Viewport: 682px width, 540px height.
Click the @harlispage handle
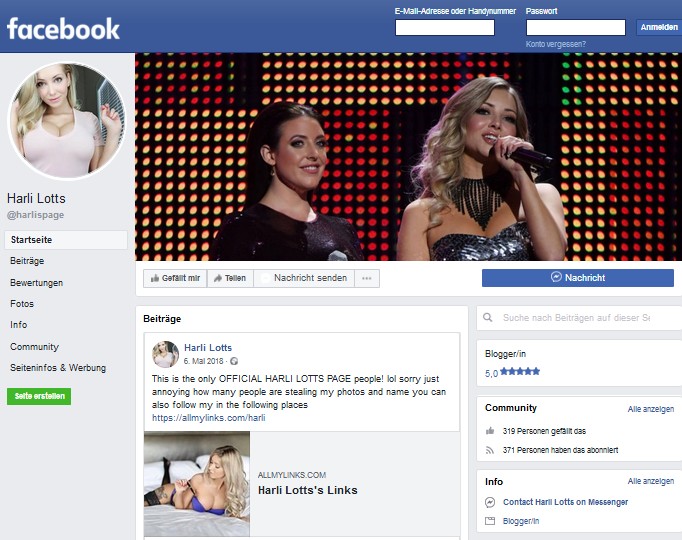[x=35, y=215]
